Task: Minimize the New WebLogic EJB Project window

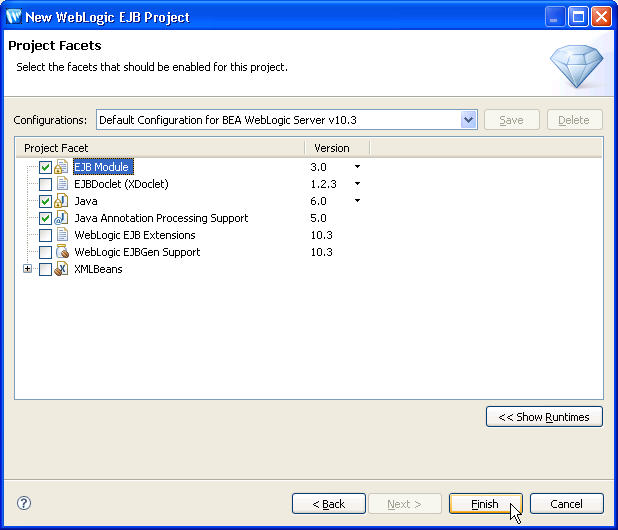Action: 555,17
